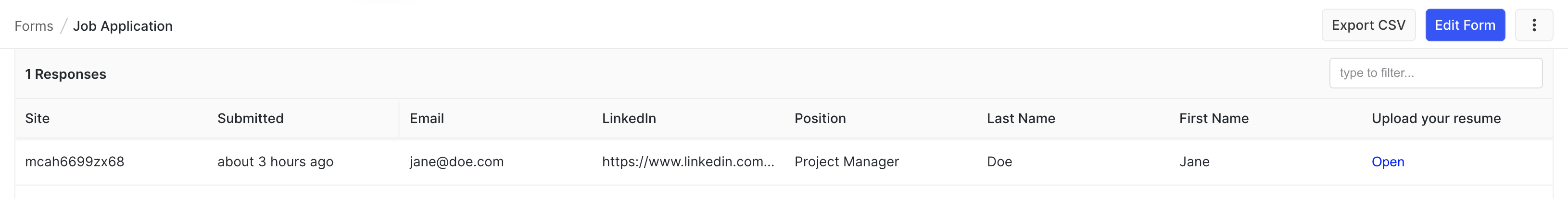The image size is (1568, 199).
Task: Click the Job Application breadcrumb title
Action: (123, 26)
